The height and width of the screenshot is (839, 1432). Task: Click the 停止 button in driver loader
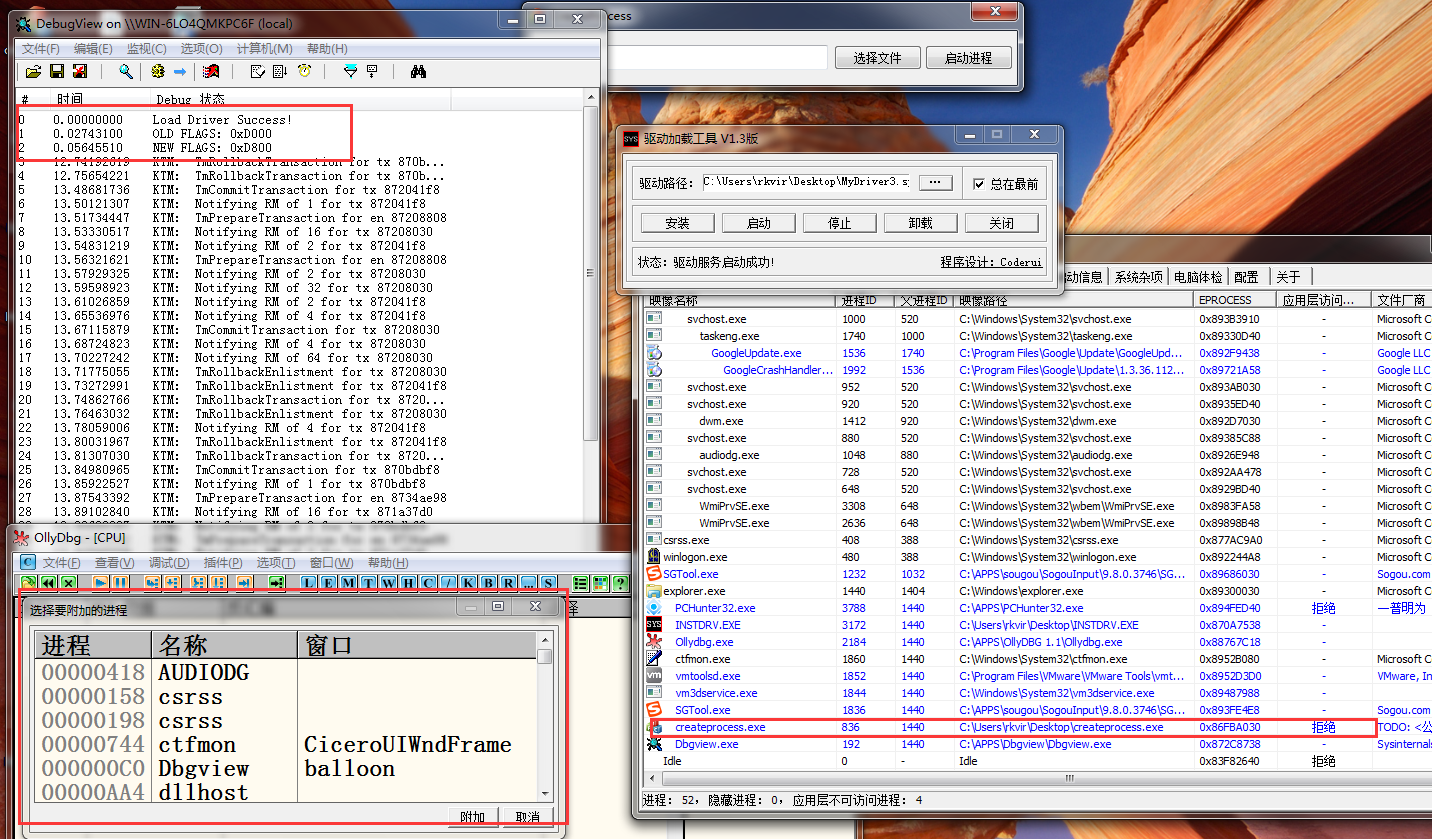point(839,223)
